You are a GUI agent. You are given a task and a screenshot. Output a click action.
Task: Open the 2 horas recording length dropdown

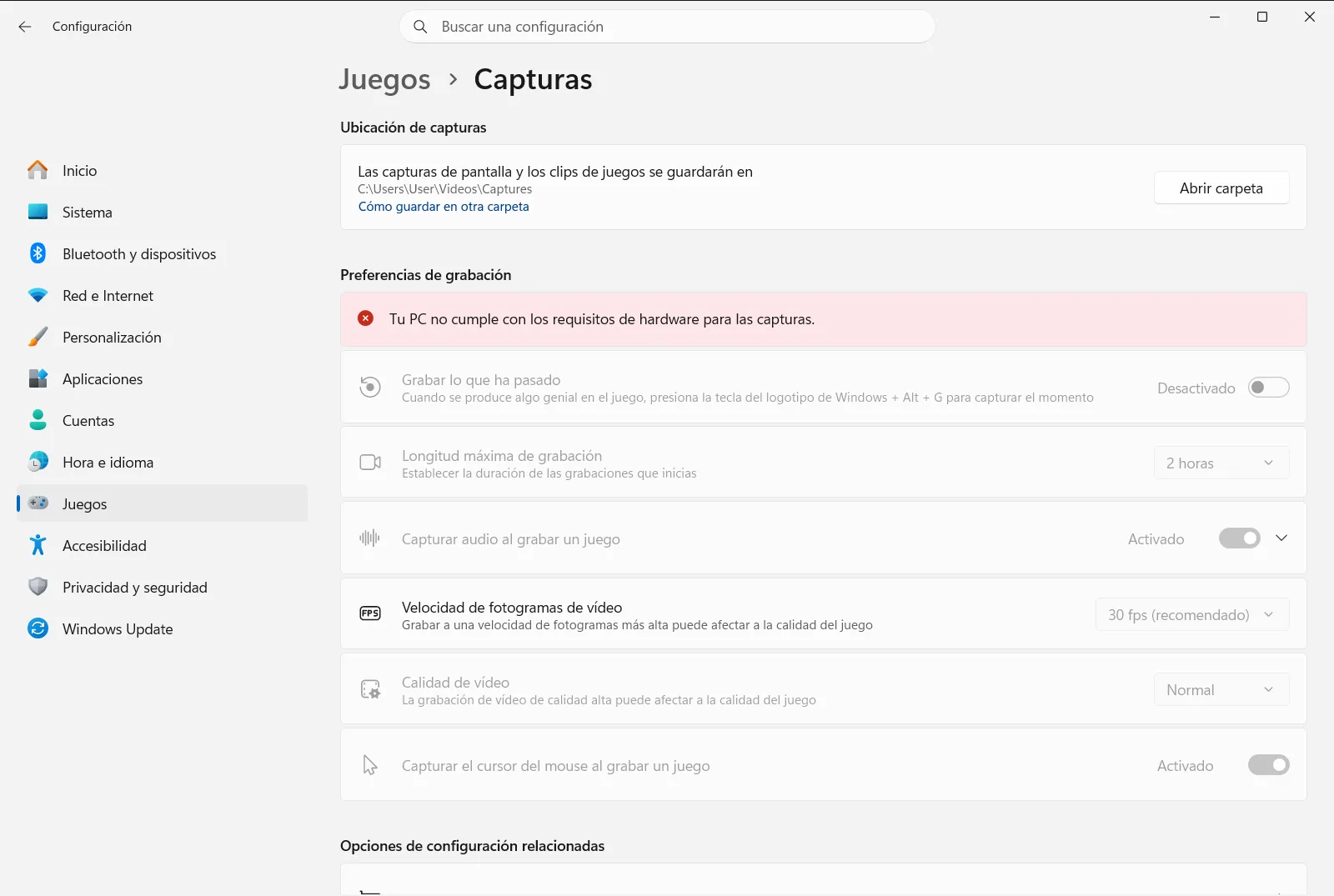pos(1221,463)
